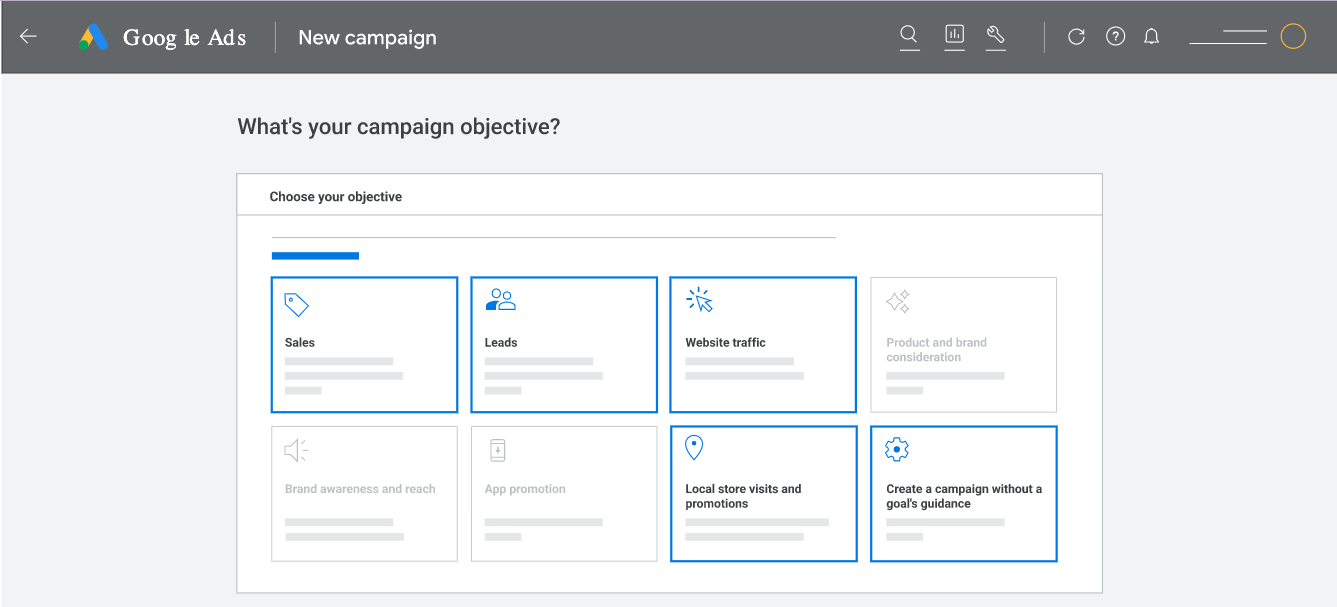Click the refresh icon
The width and height of the screenshot is (1337, 607).
click(1076, 37)
